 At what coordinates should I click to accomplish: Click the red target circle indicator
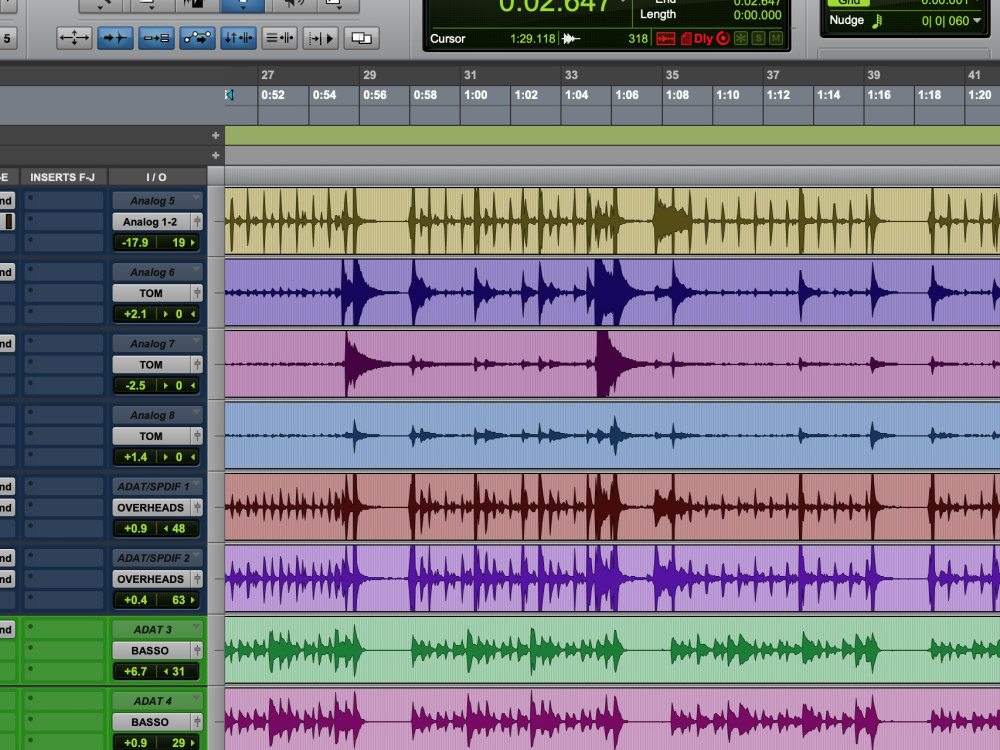[x=723, y=38]
